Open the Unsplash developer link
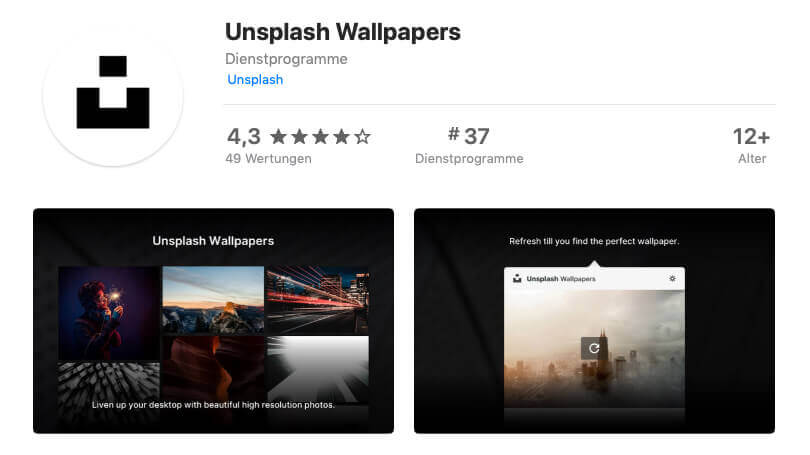The width and height of the screenshot is (810, 455). (255, 80)
